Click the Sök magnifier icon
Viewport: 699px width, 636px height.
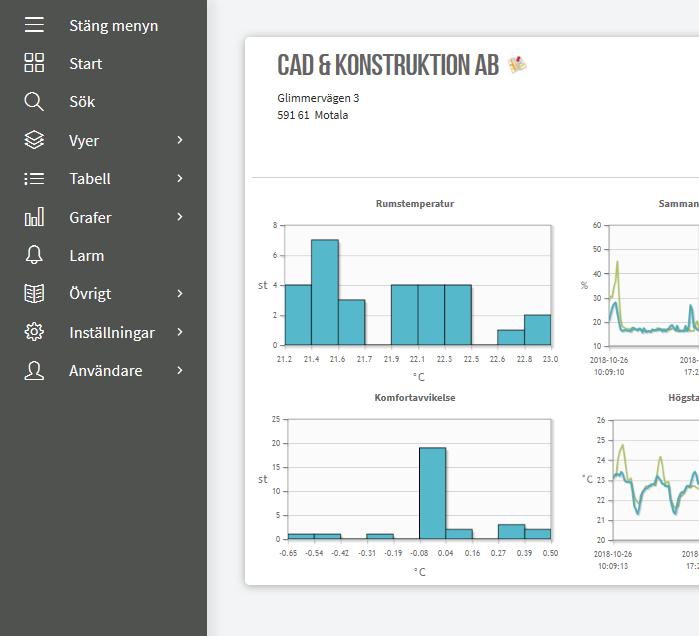point(34,102)
